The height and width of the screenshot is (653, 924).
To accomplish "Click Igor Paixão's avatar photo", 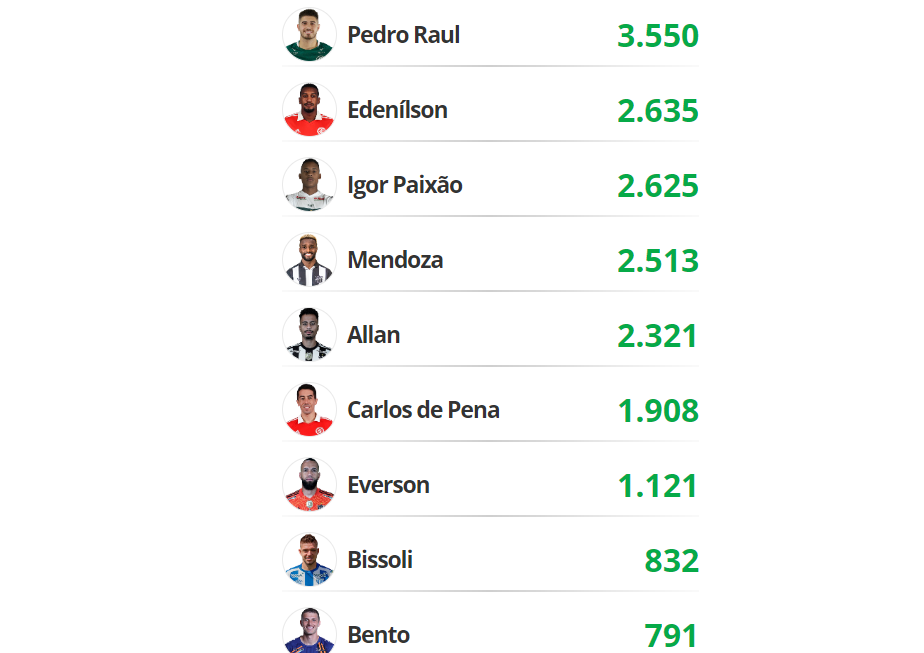I will coord(309,184).
